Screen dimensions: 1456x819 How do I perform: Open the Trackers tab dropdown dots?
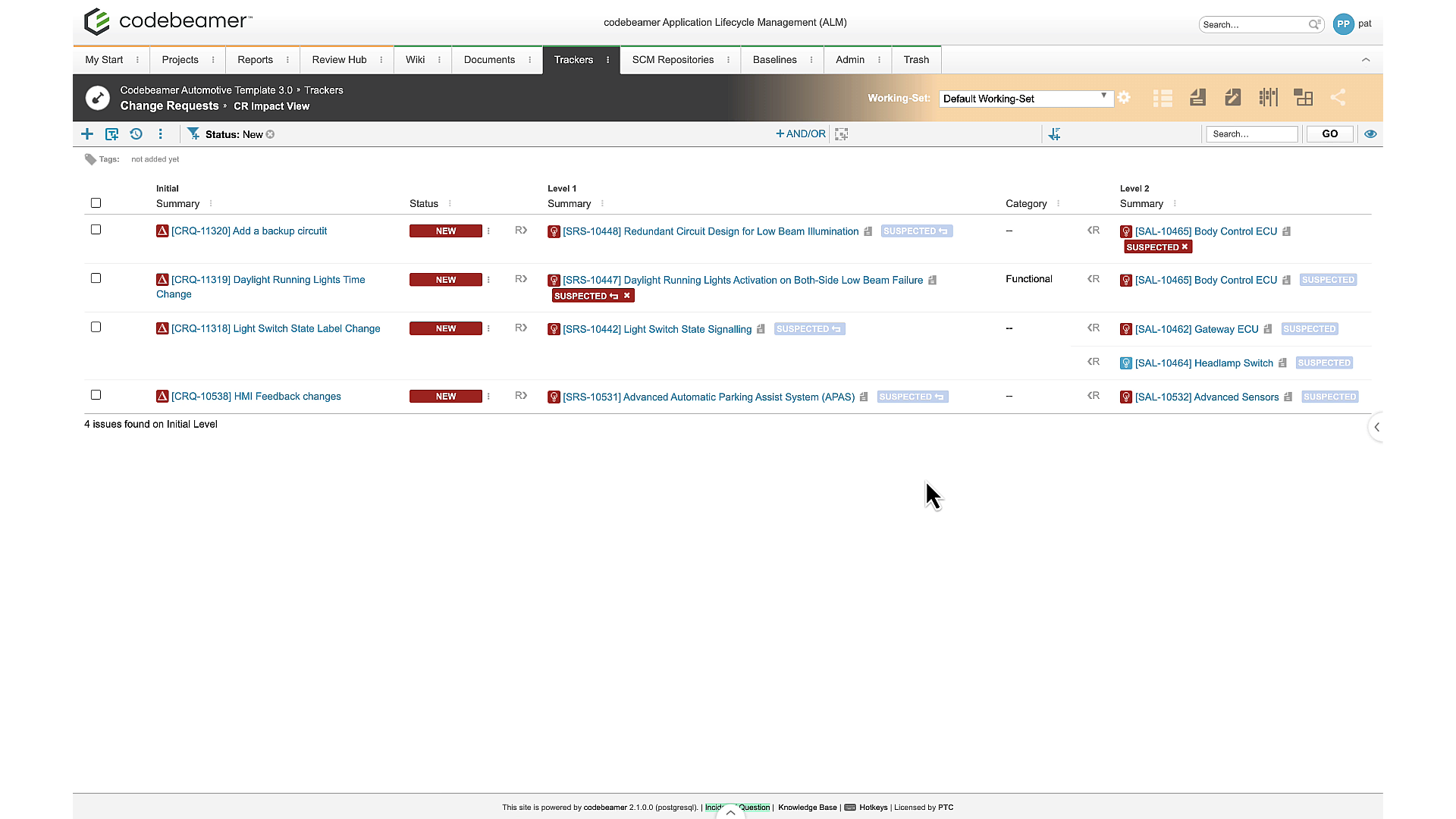click(x=607, y=60)
